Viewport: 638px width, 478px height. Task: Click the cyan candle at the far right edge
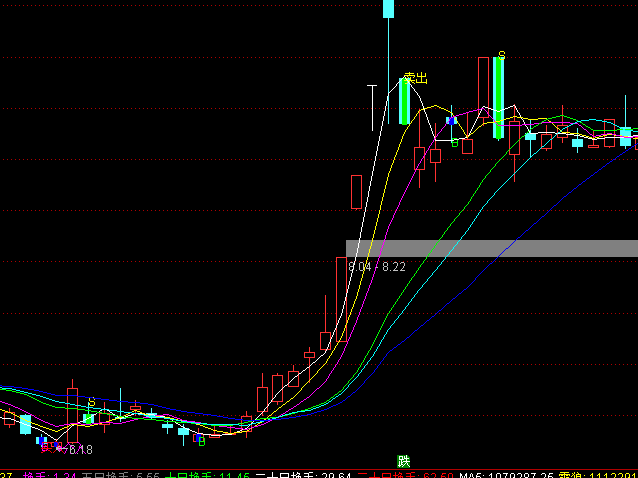pyautogui.click(x=626, y=136)
